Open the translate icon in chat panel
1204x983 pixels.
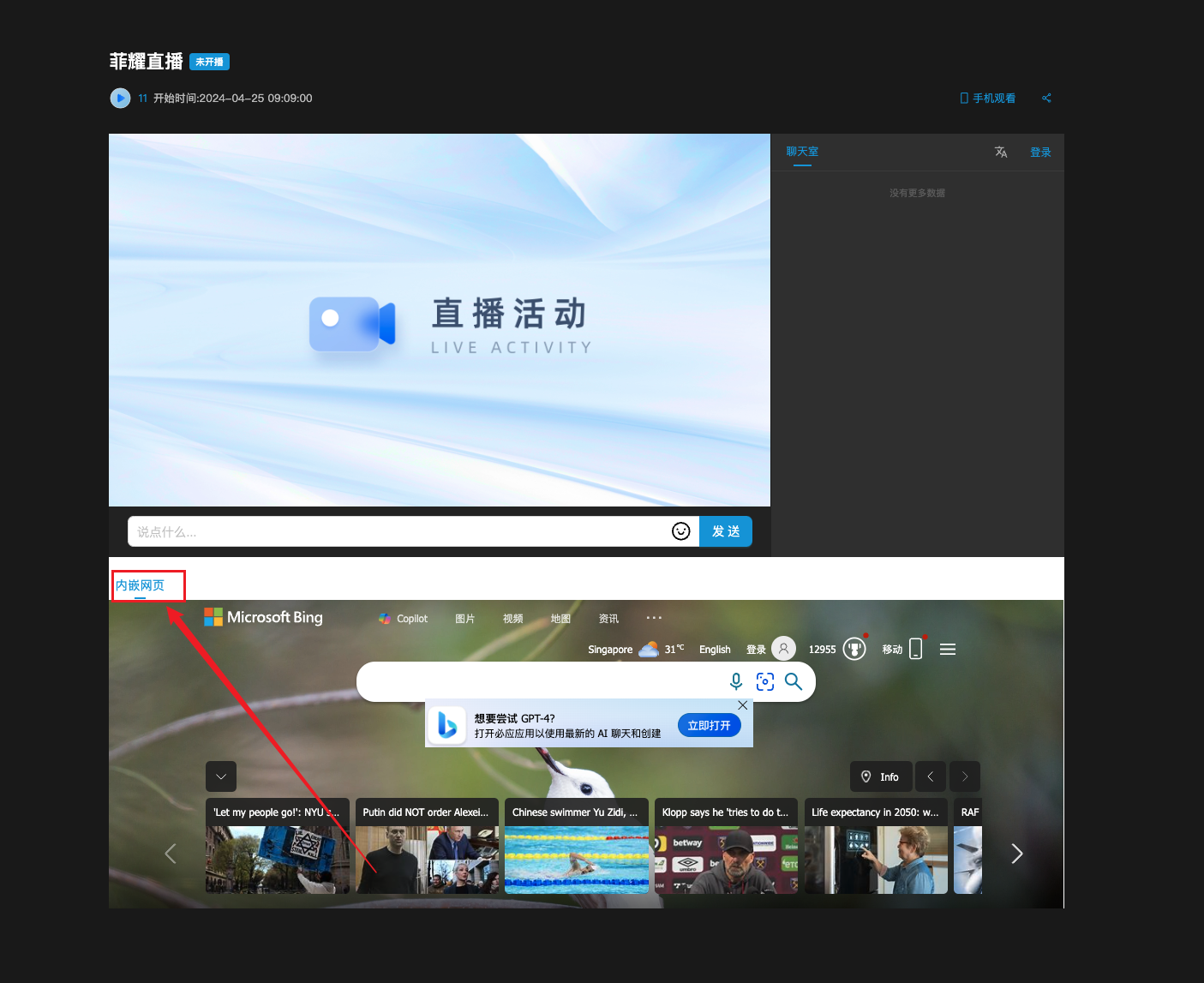pyautogui.click(x=1000, y=153)
